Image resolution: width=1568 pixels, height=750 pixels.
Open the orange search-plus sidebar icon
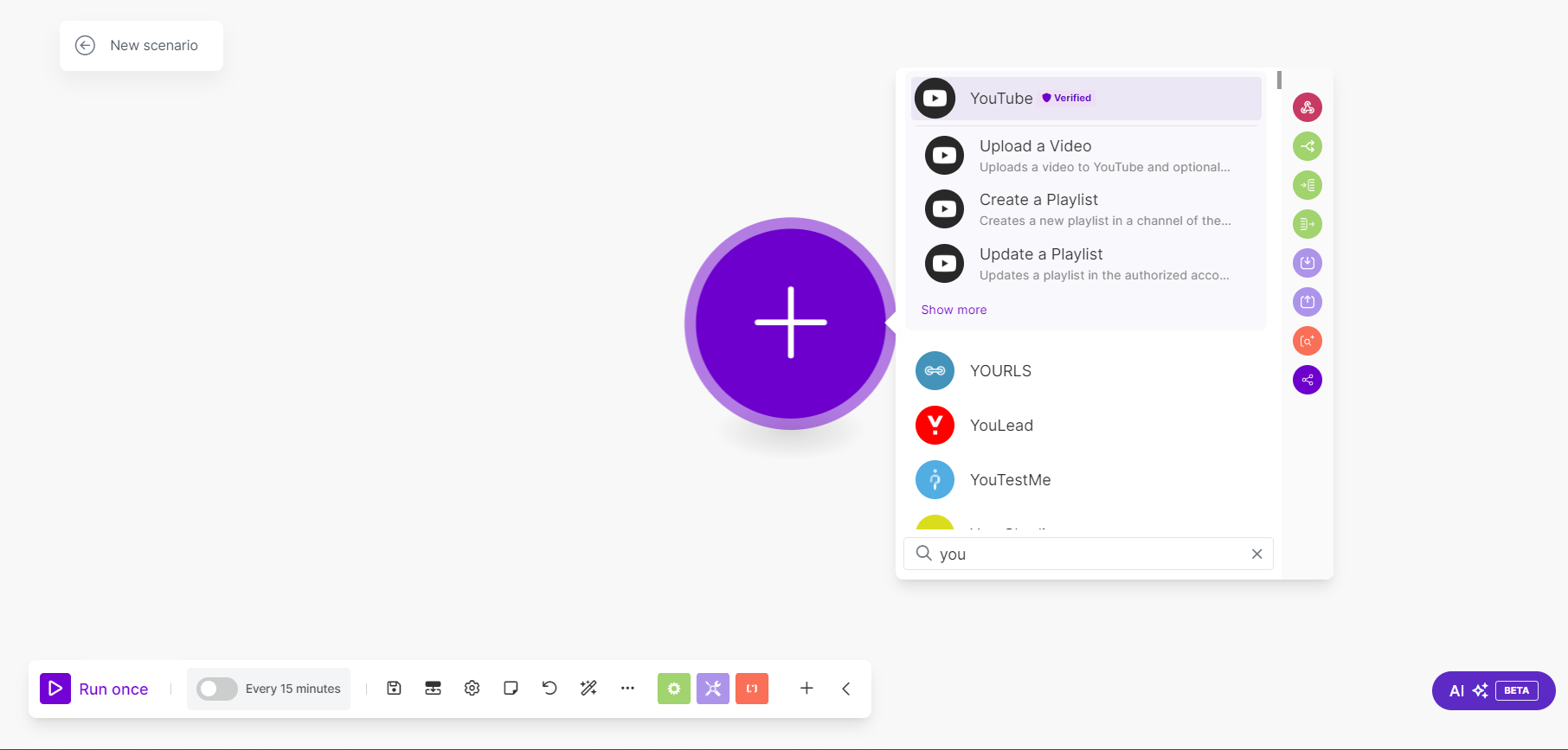[x=1308, y=341]
